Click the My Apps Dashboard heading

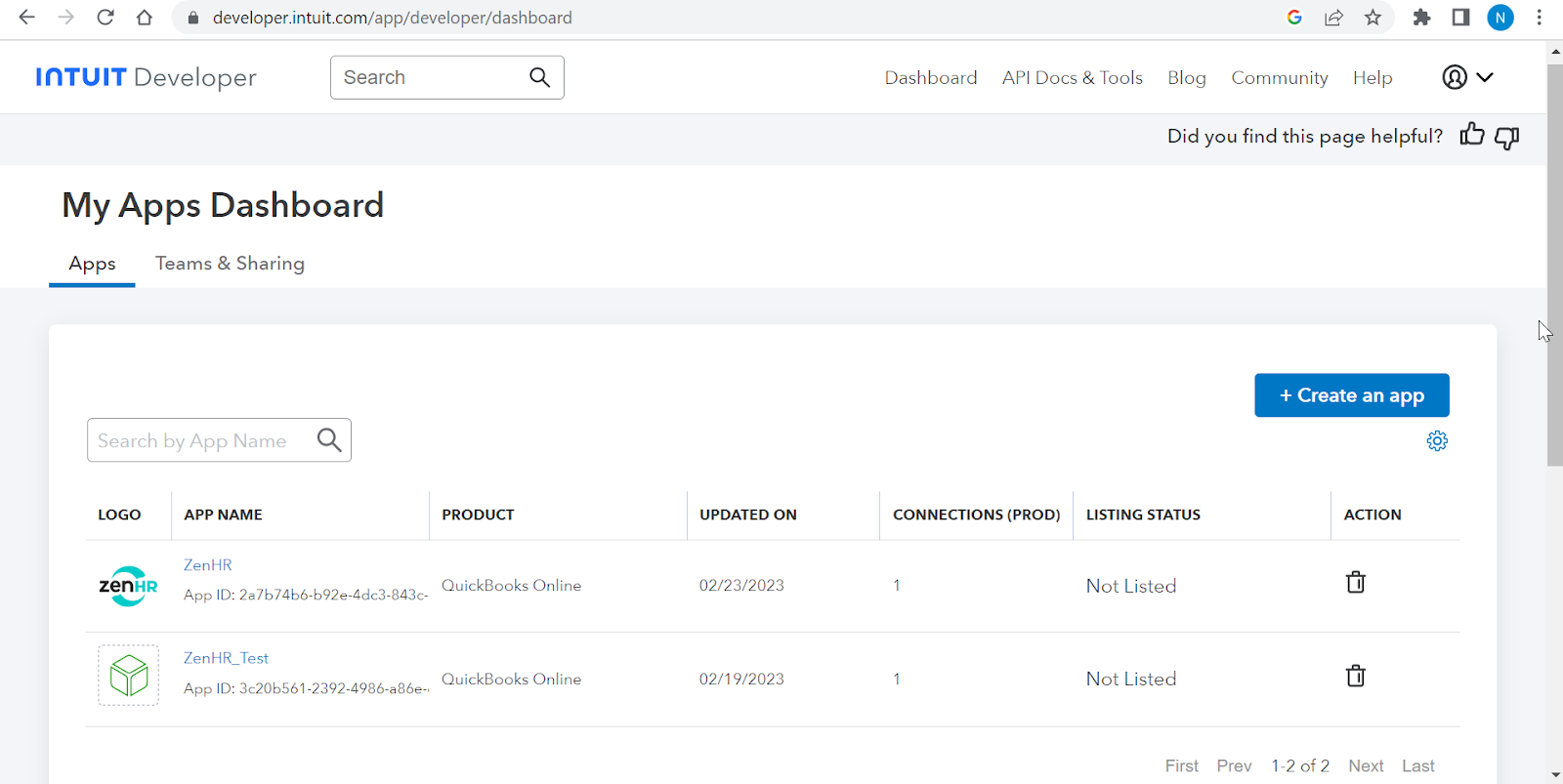tap(223, 205)
